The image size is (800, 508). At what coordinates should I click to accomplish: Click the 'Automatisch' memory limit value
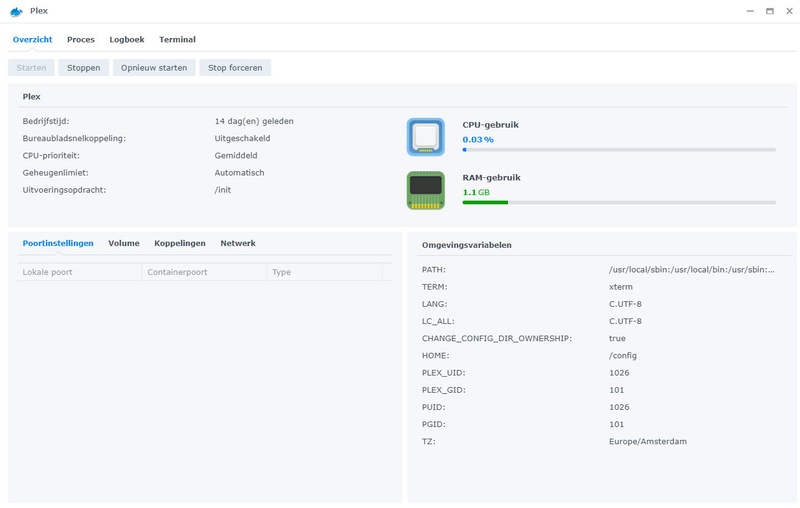239,173
